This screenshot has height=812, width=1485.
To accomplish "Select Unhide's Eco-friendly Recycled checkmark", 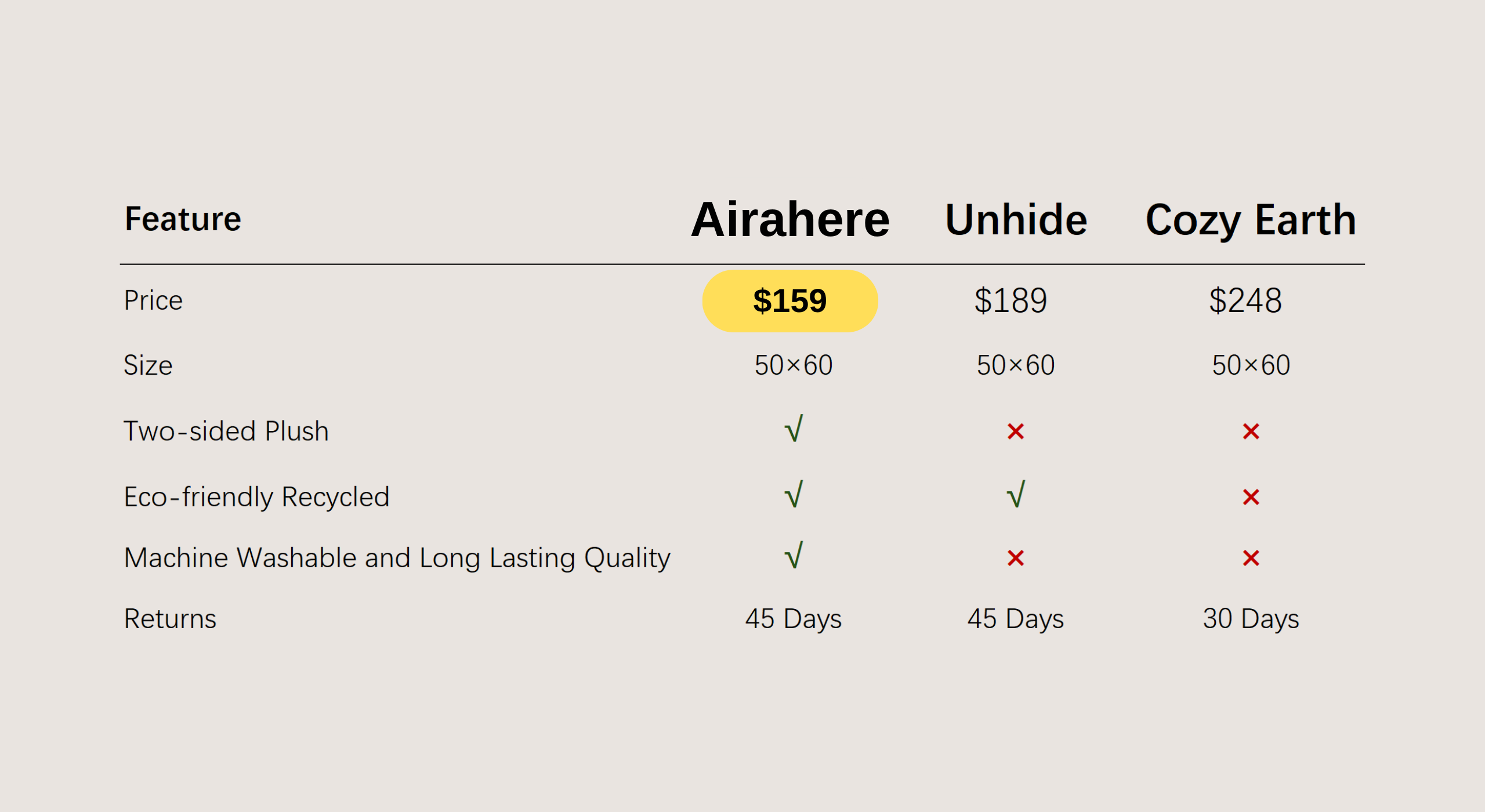I will coord(1016,495).
